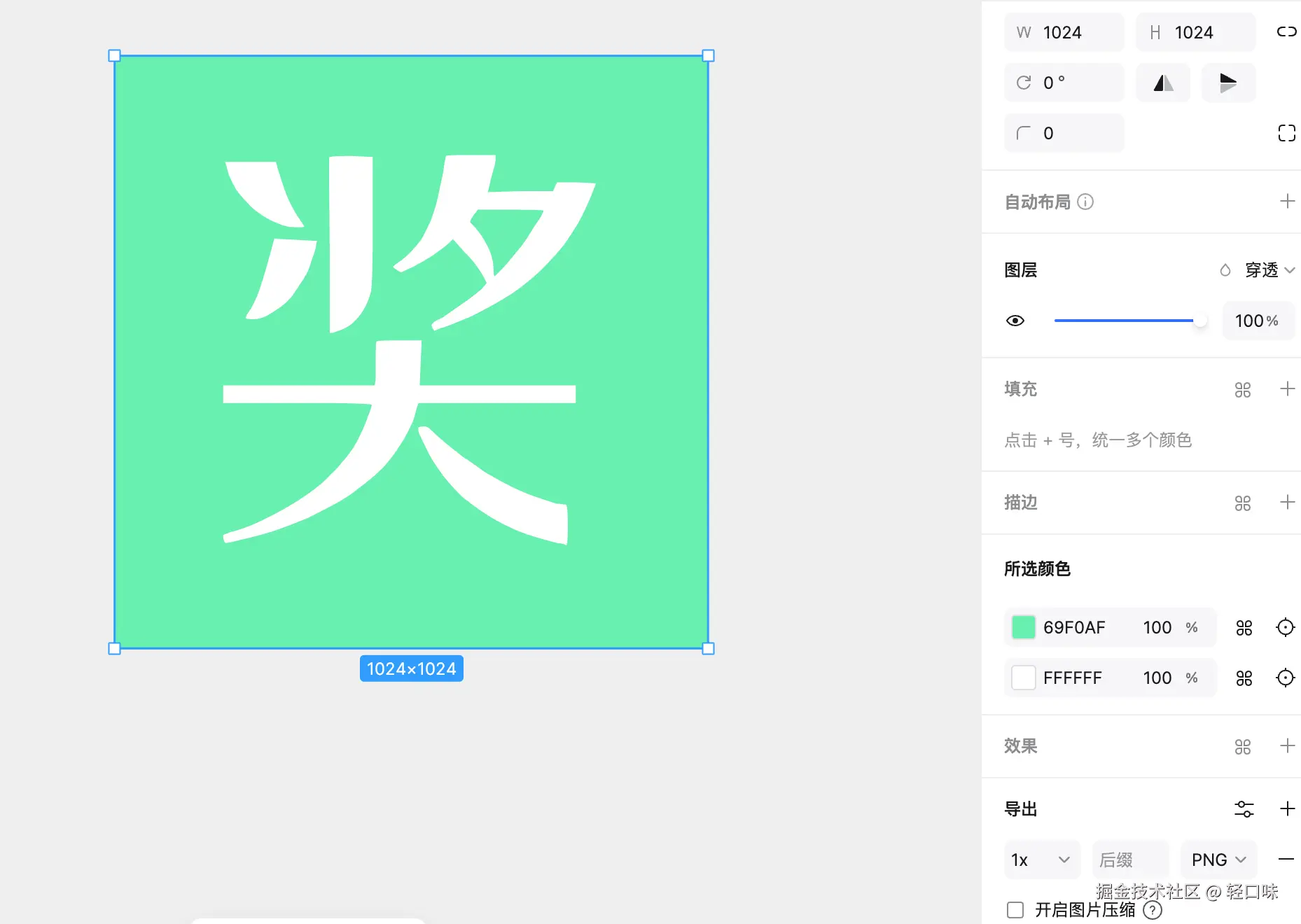
Task: Click the FFFFFF hex value
Action: tap(1073, 678)
